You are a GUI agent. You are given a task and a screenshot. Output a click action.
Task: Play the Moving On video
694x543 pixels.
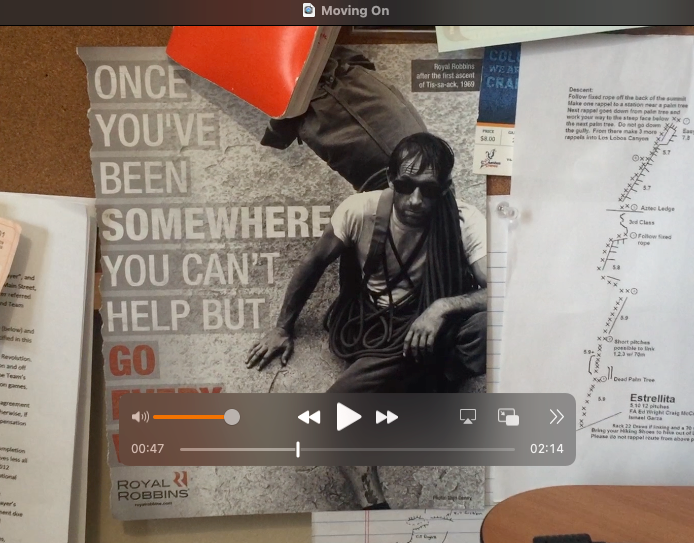click(x=348, y=416)
